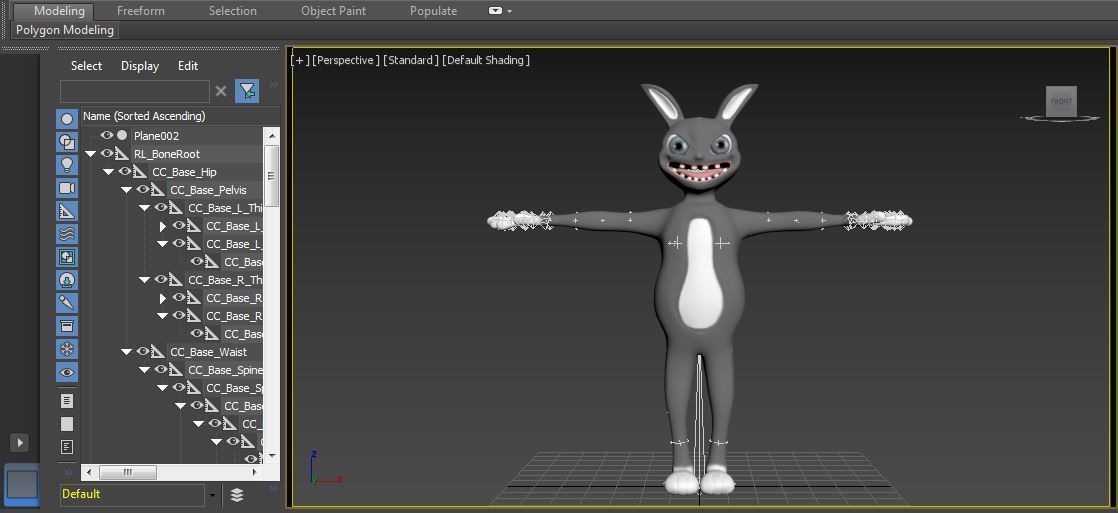Viewport: 1118px width, 513px height.
Task: Click the Invert Display filter icon
Action: click(x=67, y=447)
